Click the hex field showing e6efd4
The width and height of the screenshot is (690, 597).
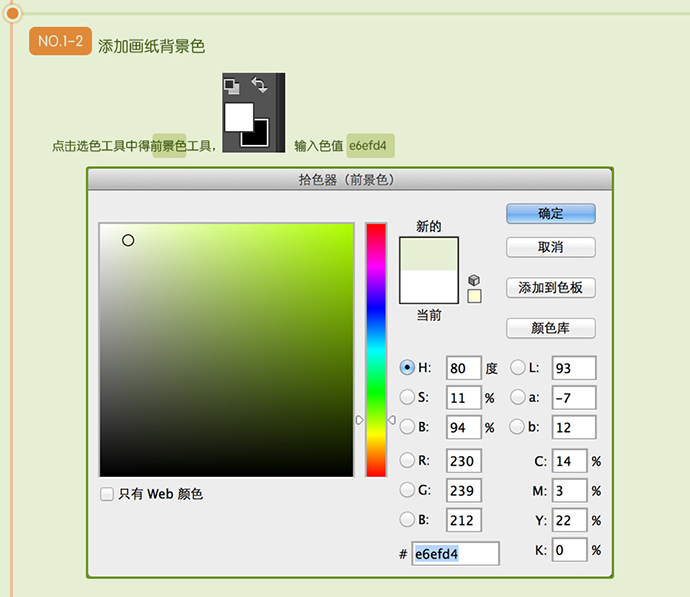coord(454,553)
